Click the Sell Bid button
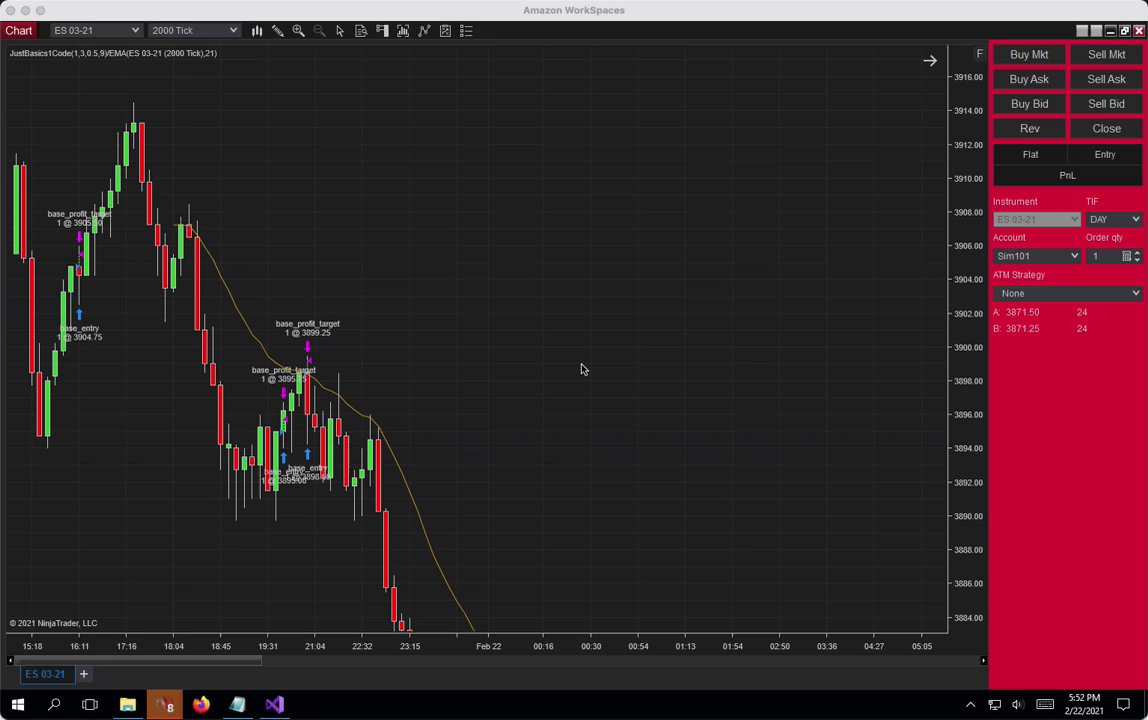This screenshot has height=720, width=1148. pyautogui.click(x=1106, y=104)
